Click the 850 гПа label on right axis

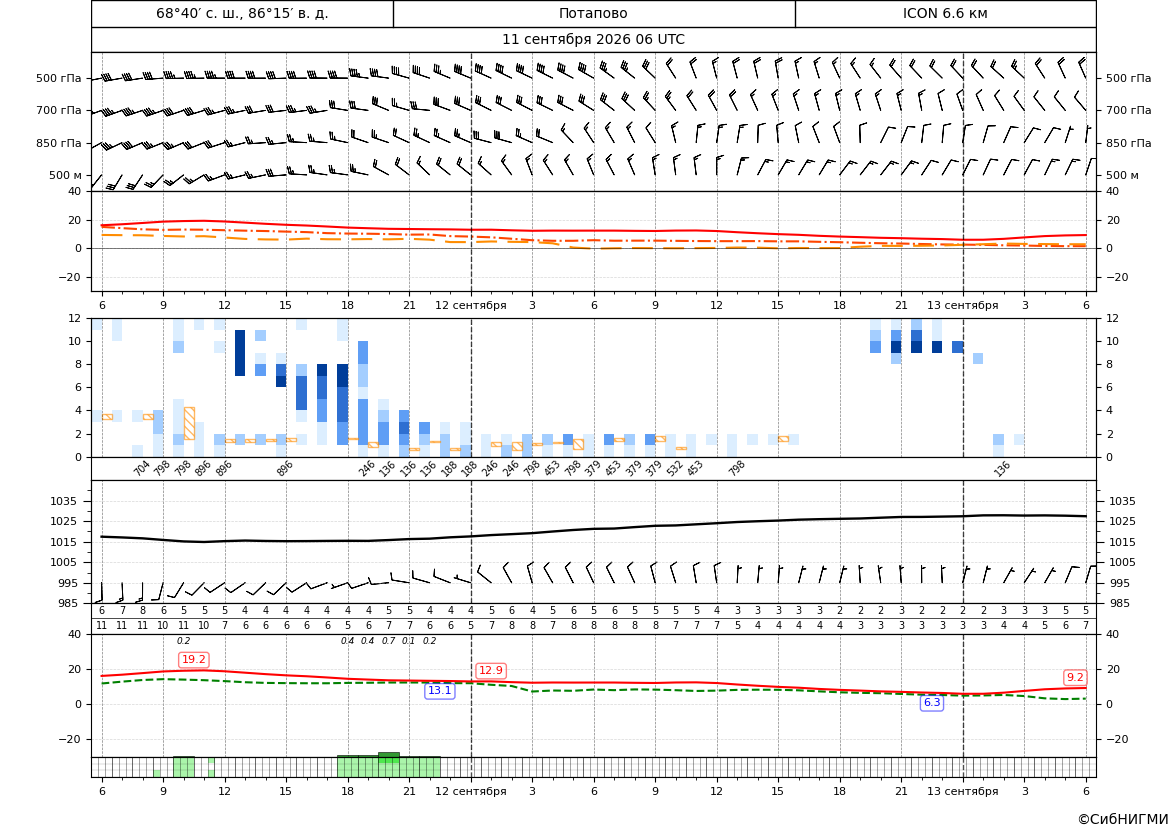(1129, 143)
